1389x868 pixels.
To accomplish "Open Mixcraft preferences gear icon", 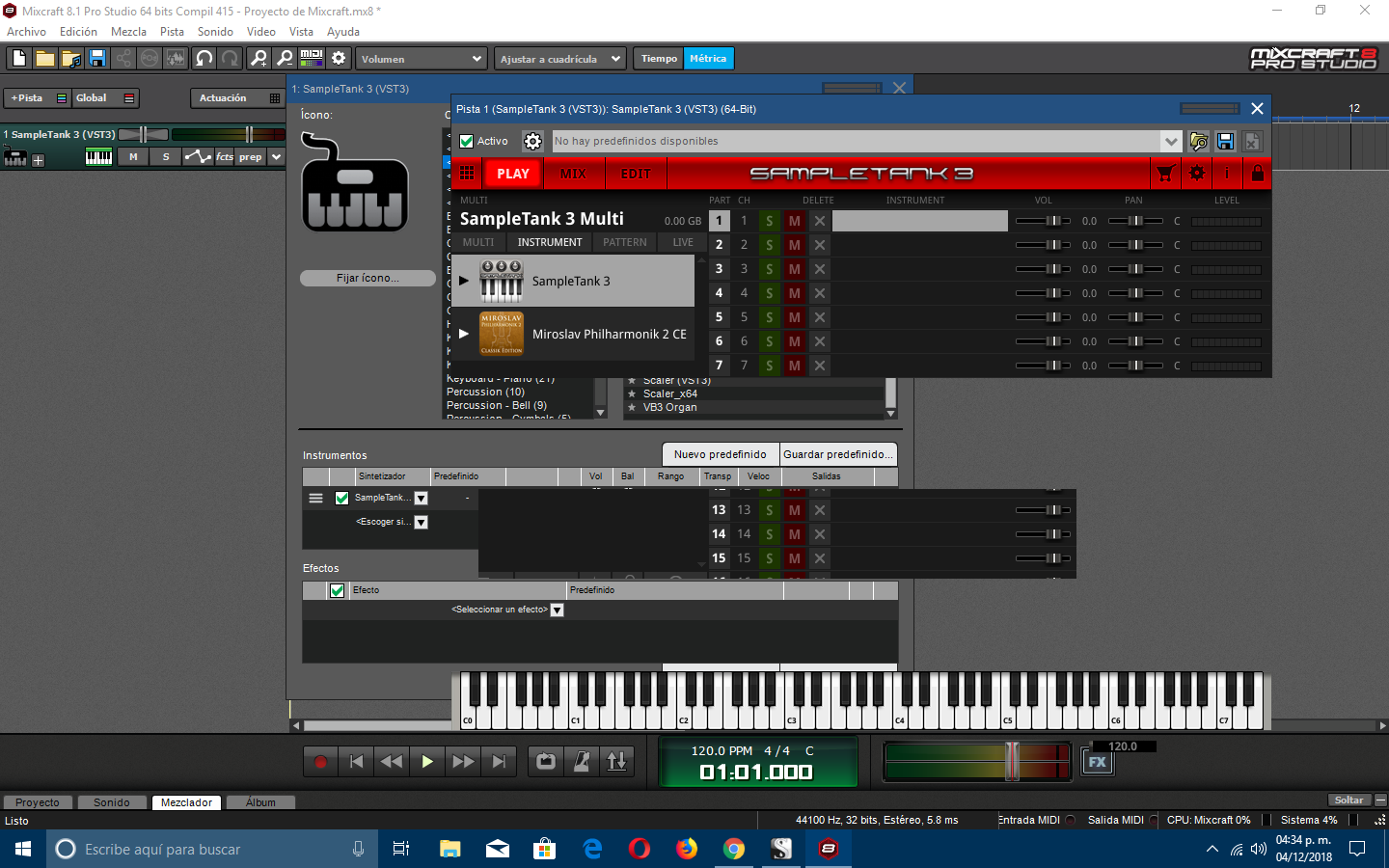I will click(339, 59).
